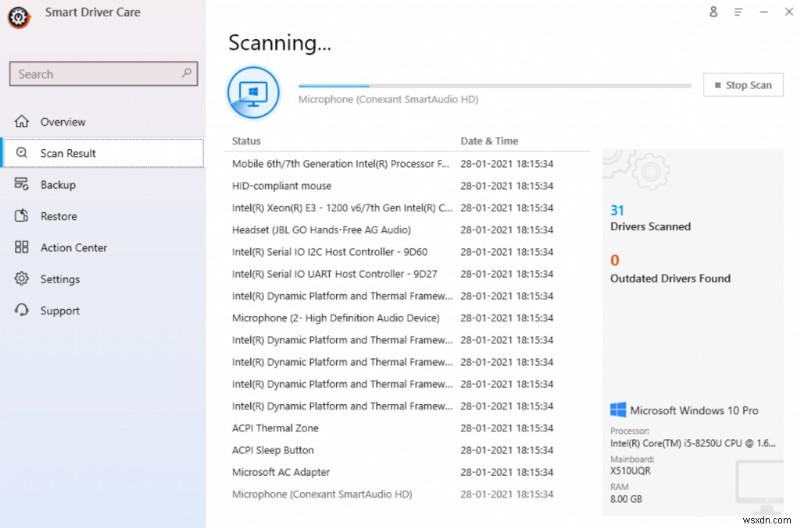Select the Serial IO UART Host Controller - 9D27 row
Screen dimensions: 800x528
click(x=407, y=274)
